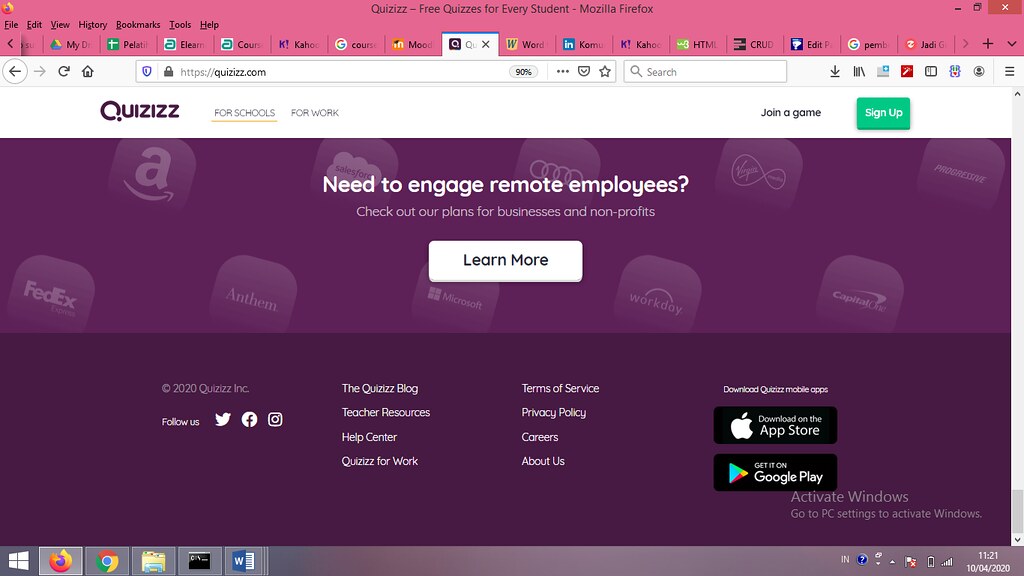The width and height of the screenshot is (1024, 576).
Task: Show hidden system tray icons
Action: coord(892,562)
